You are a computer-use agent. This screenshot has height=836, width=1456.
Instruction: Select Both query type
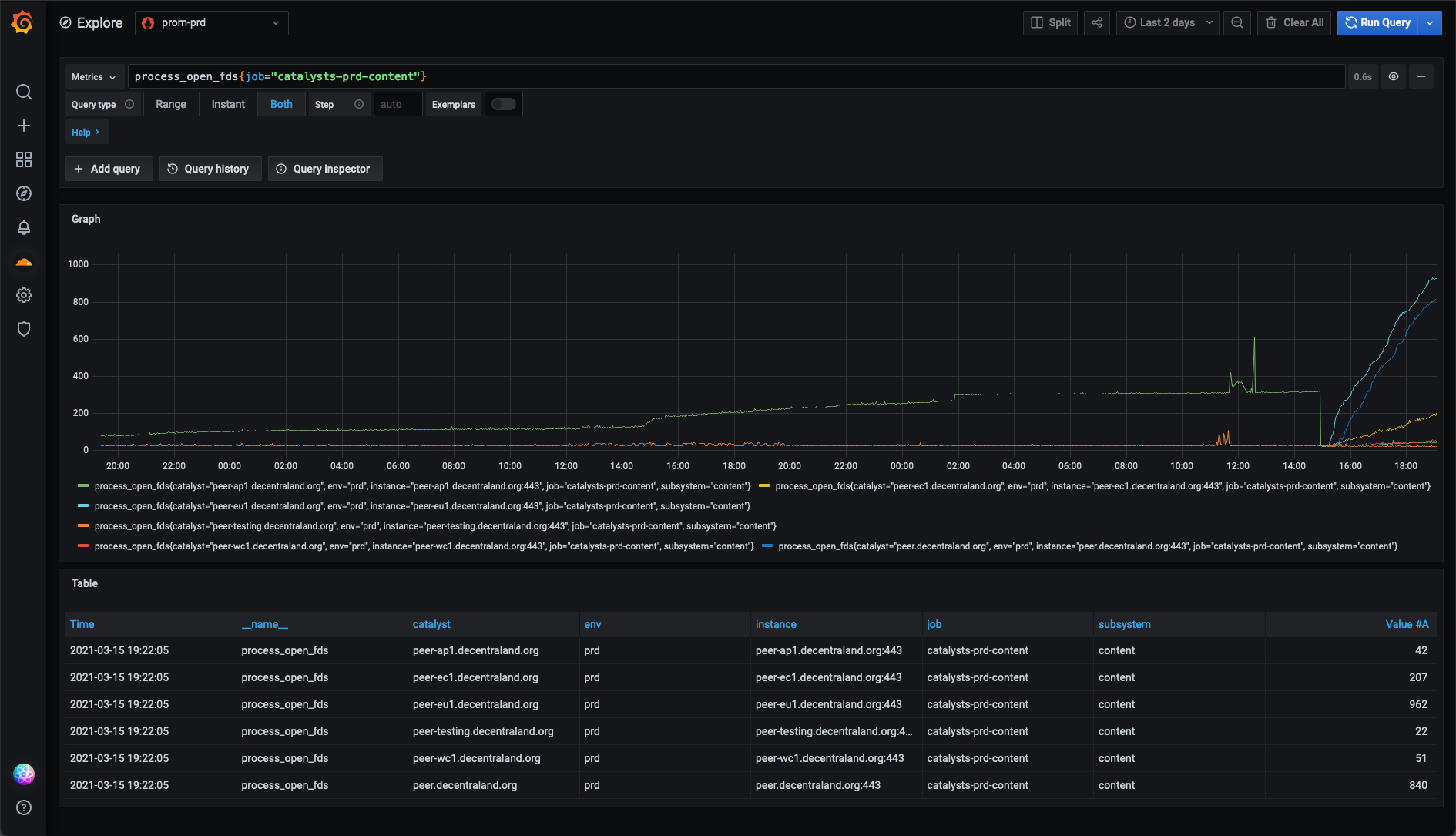point(281,104)
